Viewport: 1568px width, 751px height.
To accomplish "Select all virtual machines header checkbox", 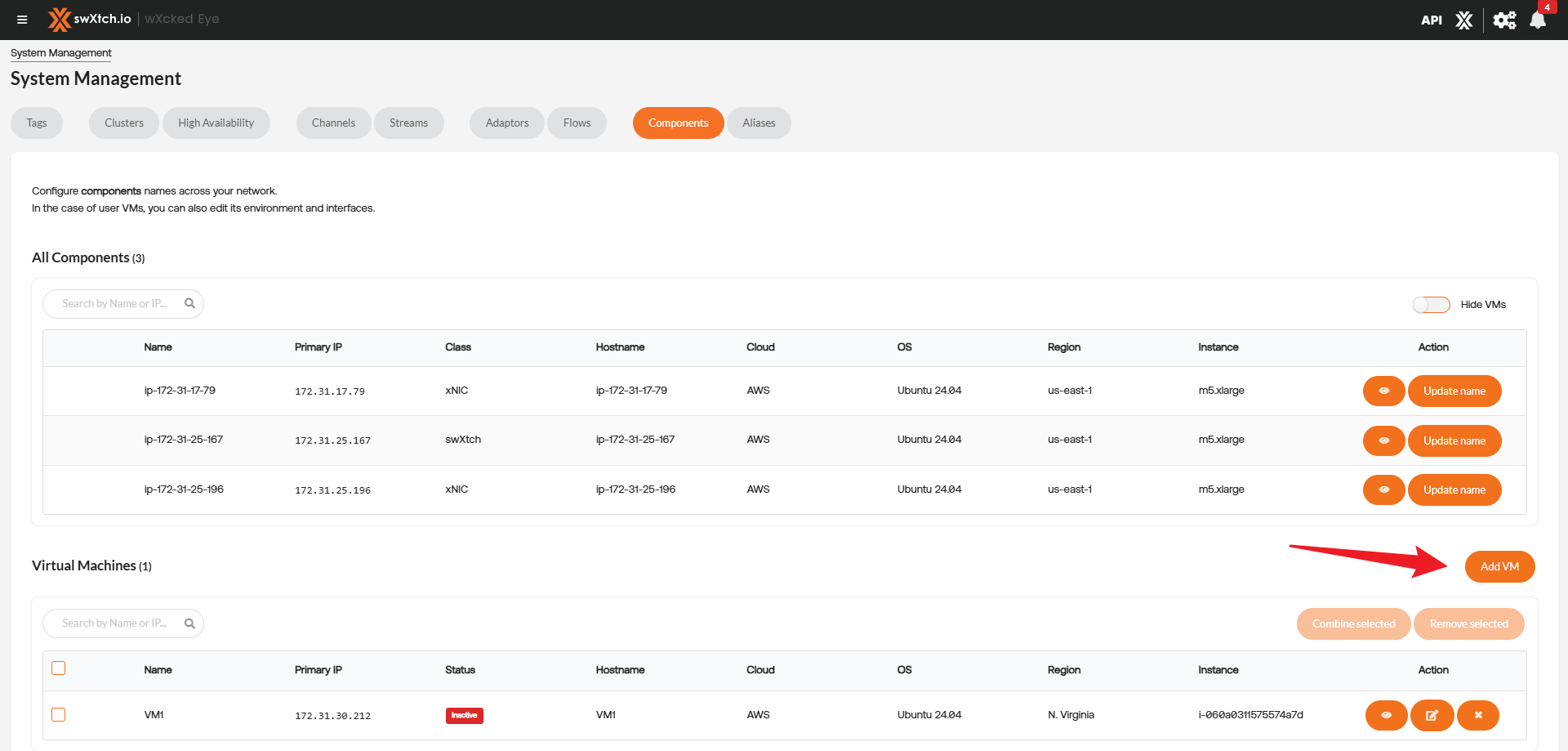I will click(x=59, y=668).
